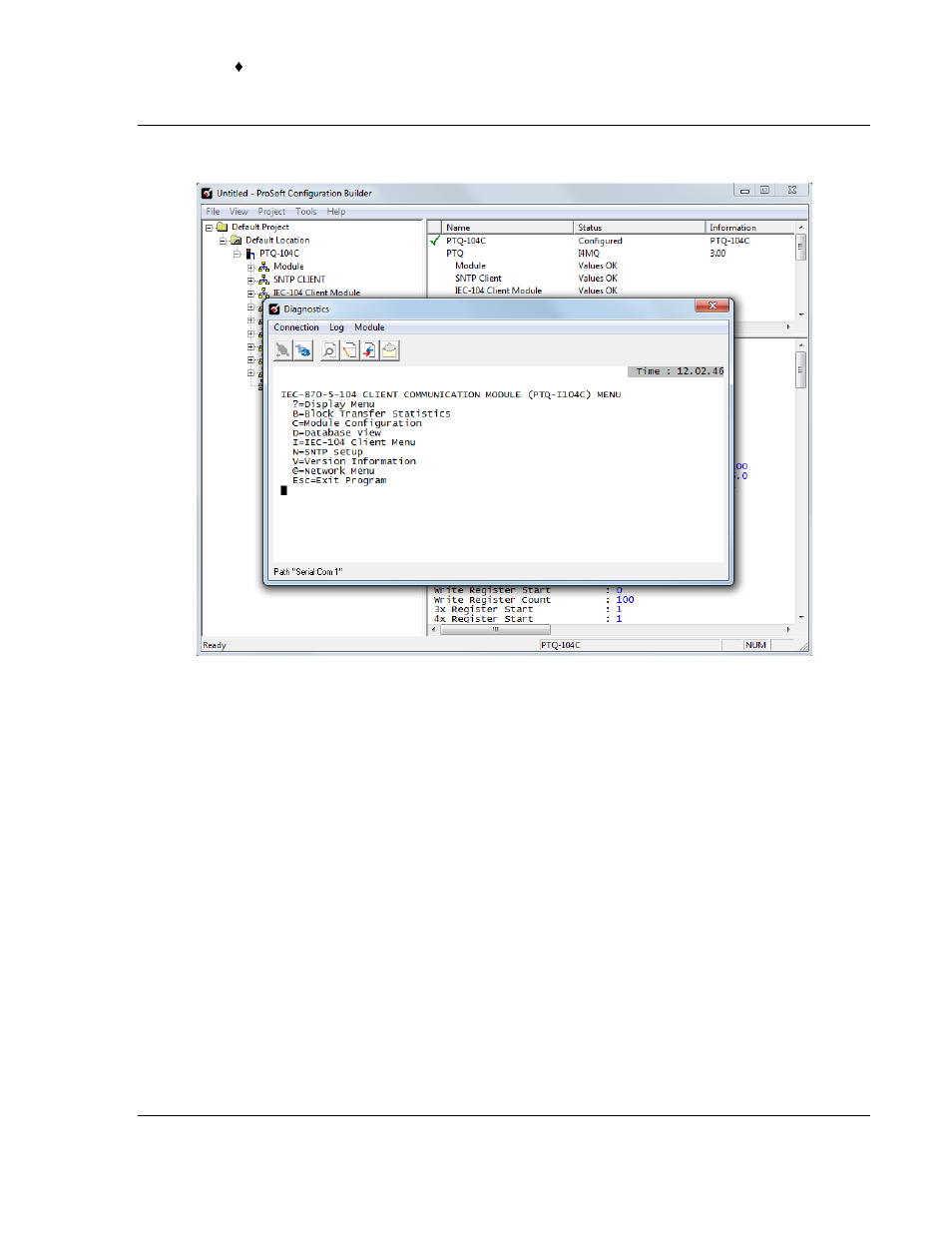Collapse the Default Project node
The width and height of the screenshot is (952, 1233).
[x=210, y=228]
